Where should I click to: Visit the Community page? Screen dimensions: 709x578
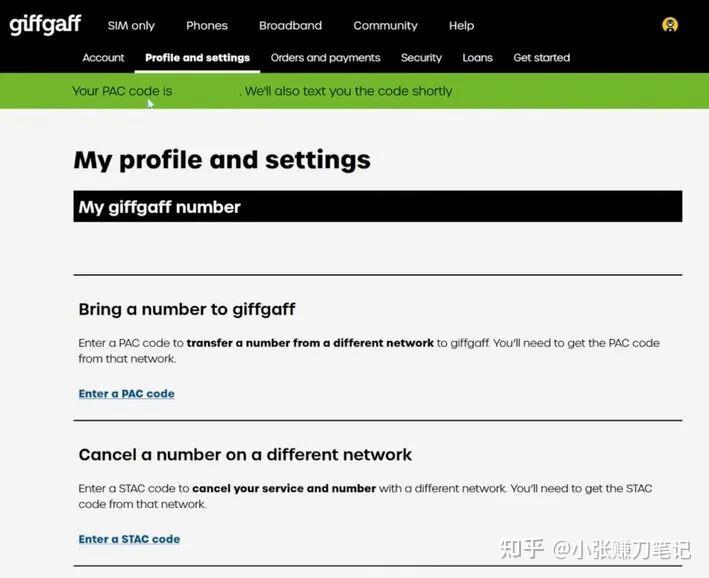[385, 26]
